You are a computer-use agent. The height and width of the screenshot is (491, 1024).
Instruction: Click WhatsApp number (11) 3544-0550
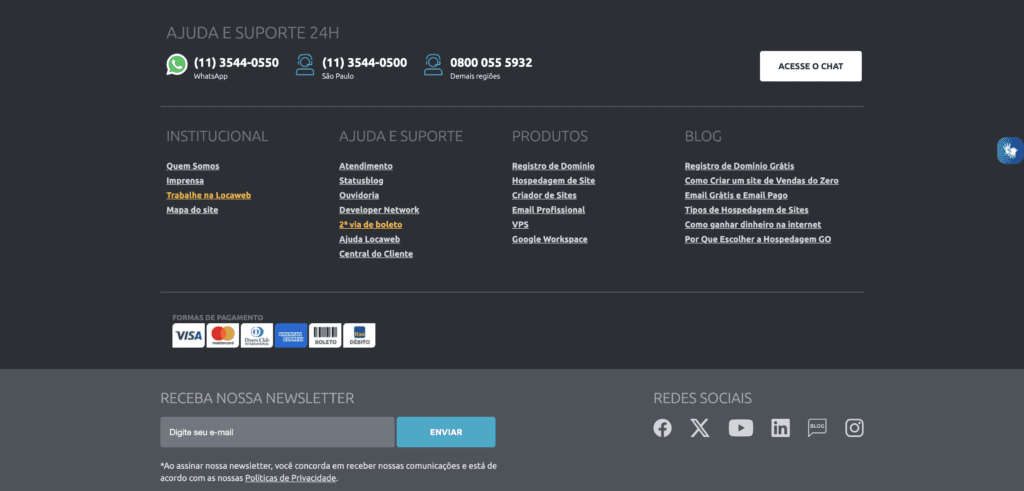point(236,63)
